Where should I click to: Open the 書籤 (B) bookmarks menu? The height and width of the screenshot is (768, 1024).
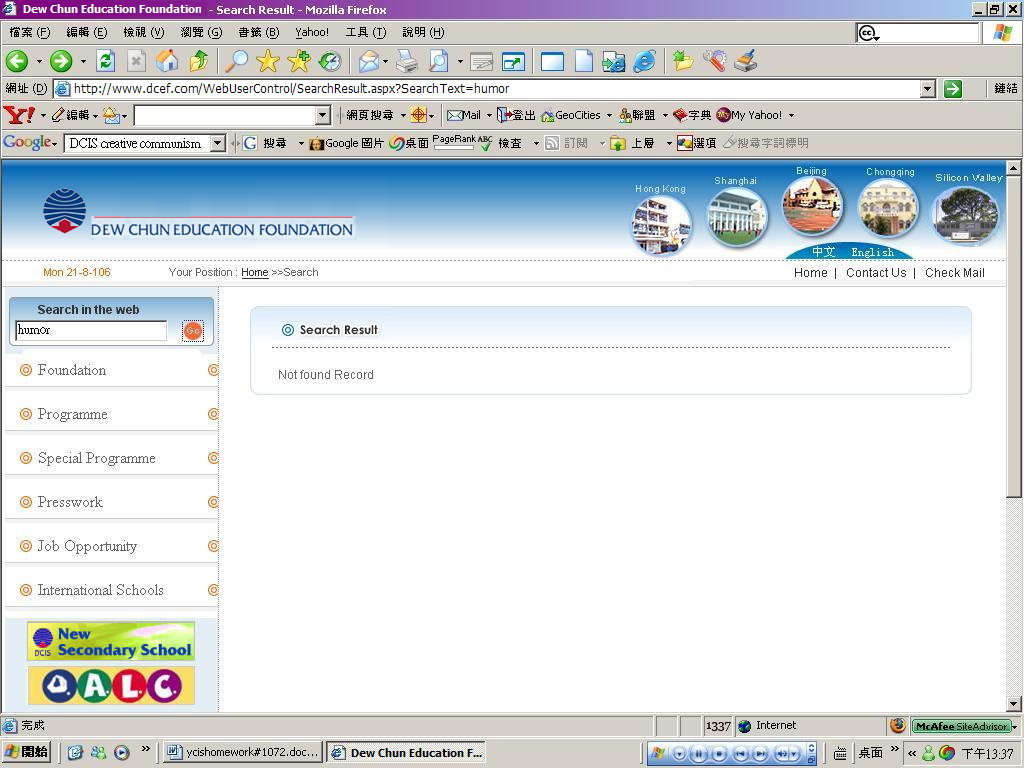pos(259,32)
